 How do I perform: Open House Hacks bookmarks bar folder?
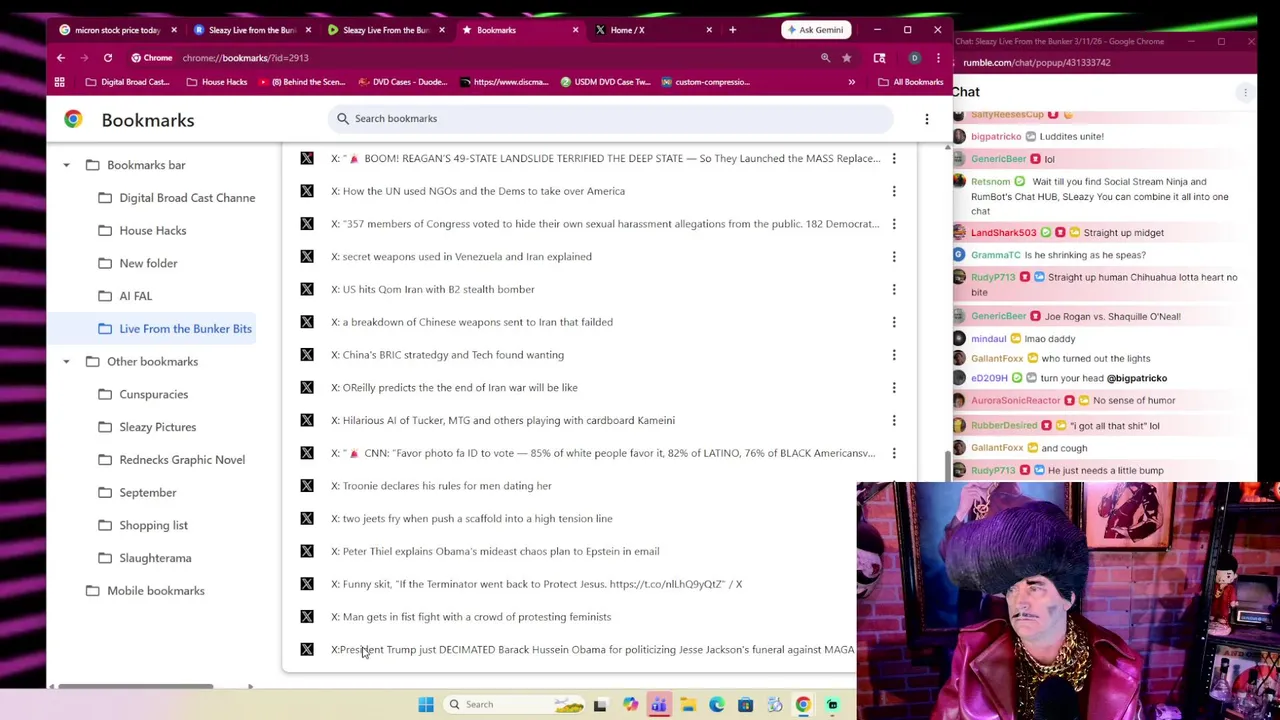pos(216,82)
